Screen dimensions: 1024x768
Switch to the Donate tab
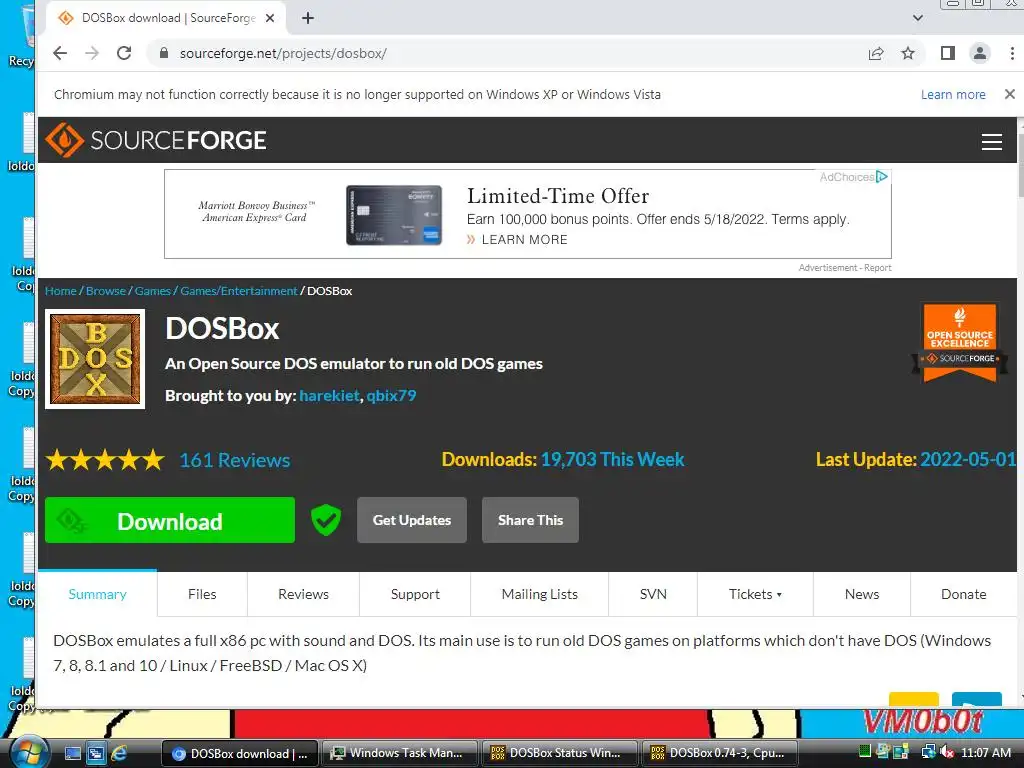[x=963, y=594]
